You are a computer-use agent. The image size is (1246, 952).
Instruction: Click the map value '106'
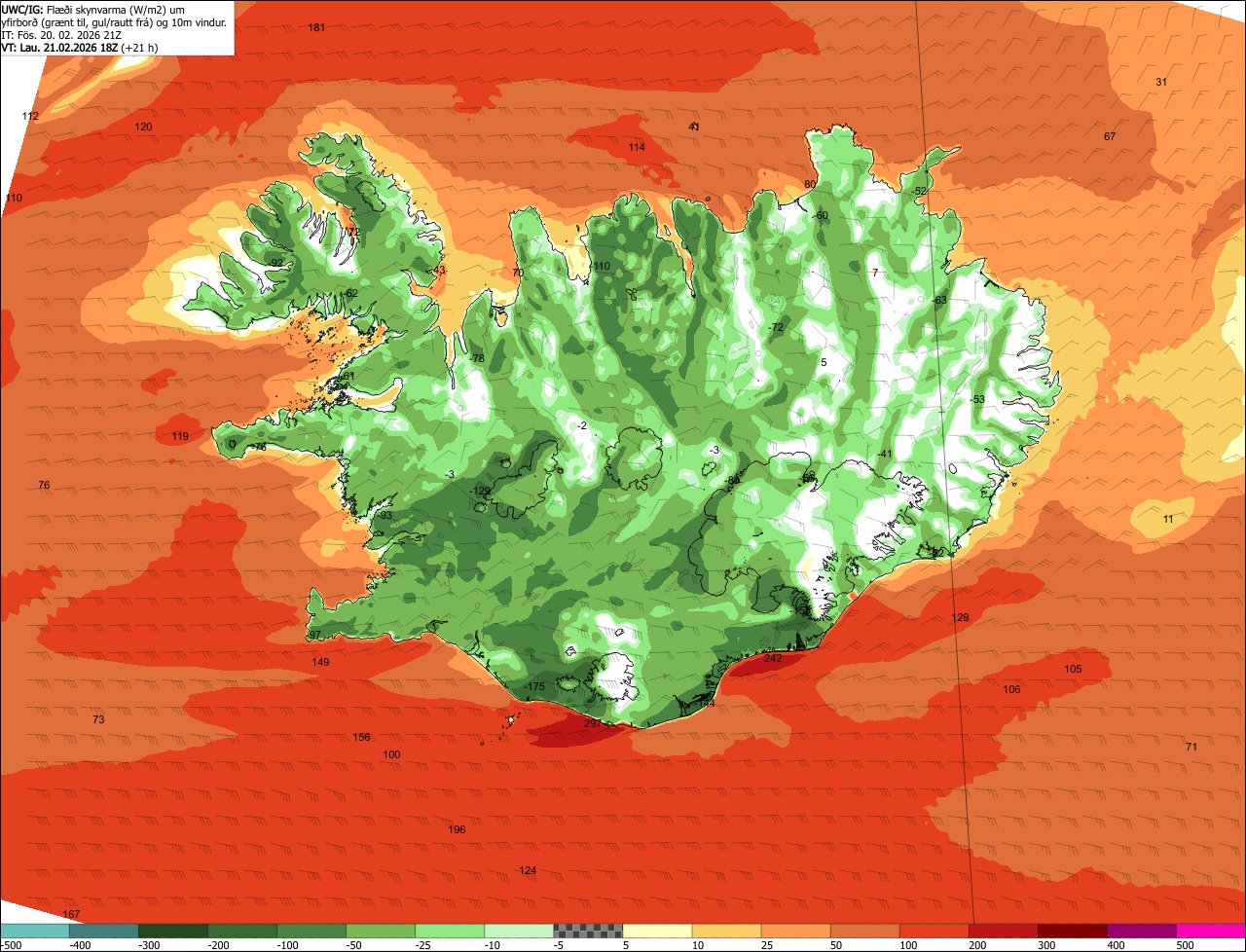[x=1011, y=689]
